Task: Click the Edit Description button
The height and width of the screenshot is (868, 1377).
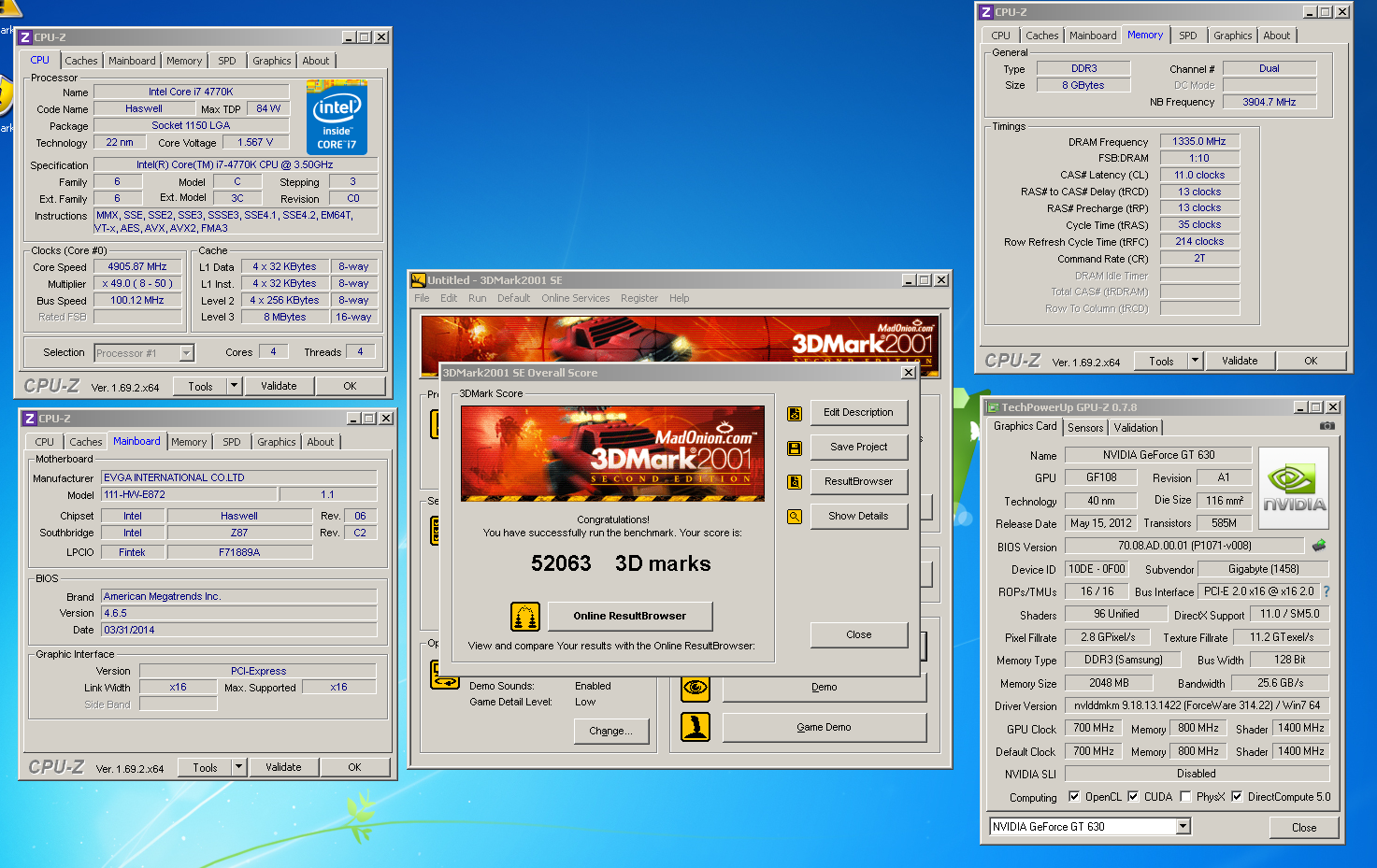Action: [x=858, y=412]
